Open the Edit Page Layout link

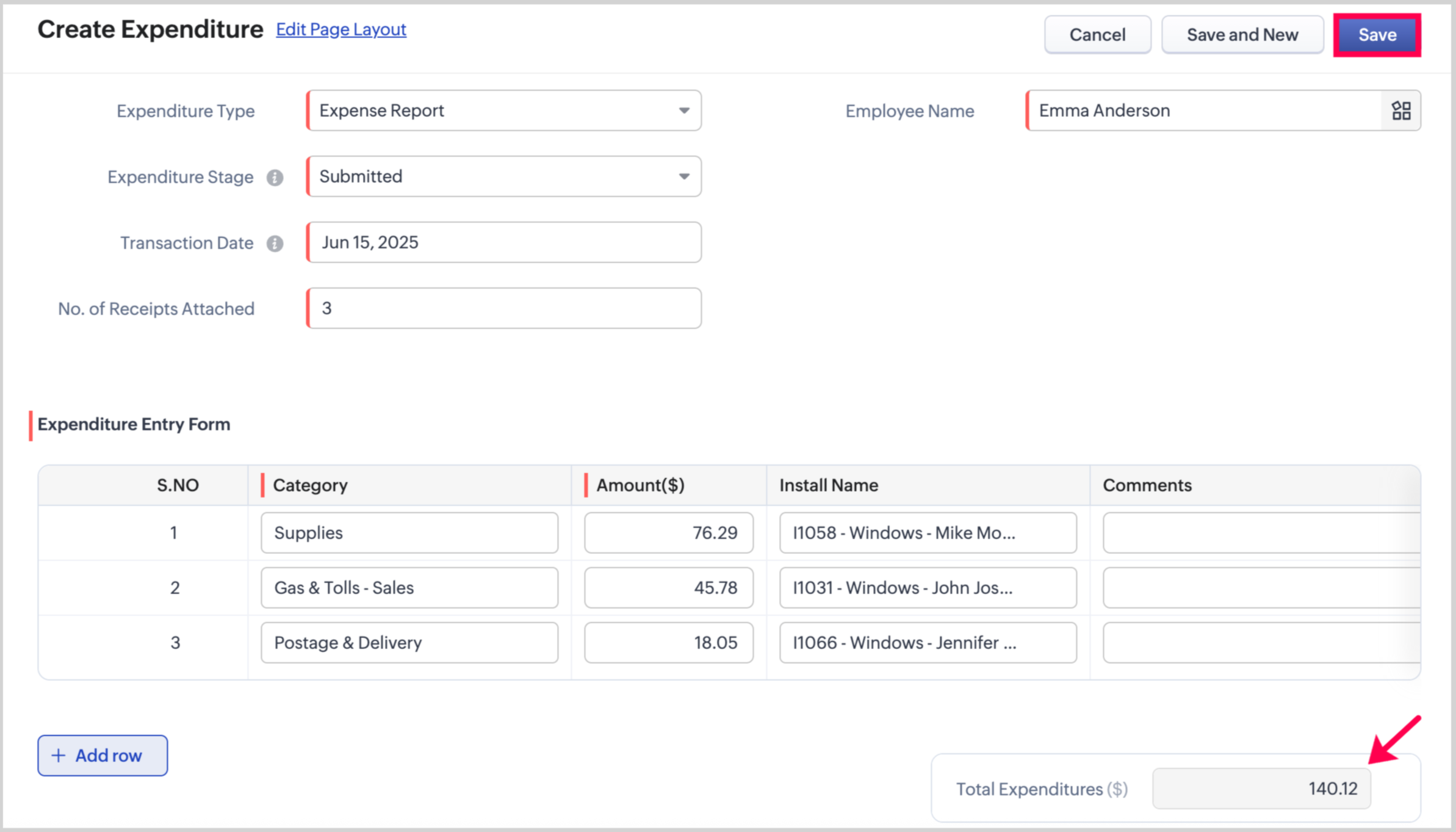coord(341,29)
